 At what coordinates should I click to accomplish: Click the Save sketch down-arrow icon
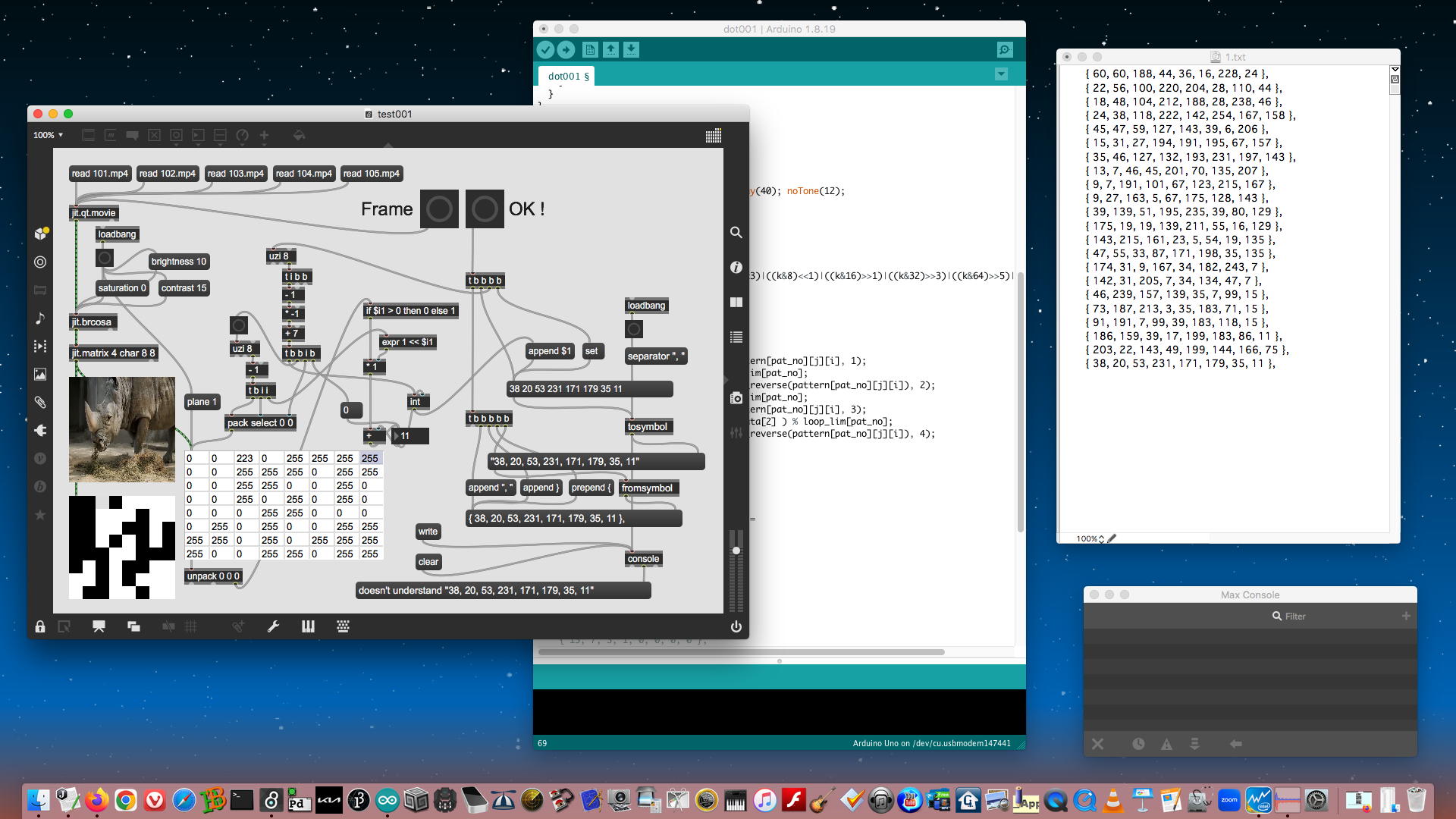tap(631, 50)
